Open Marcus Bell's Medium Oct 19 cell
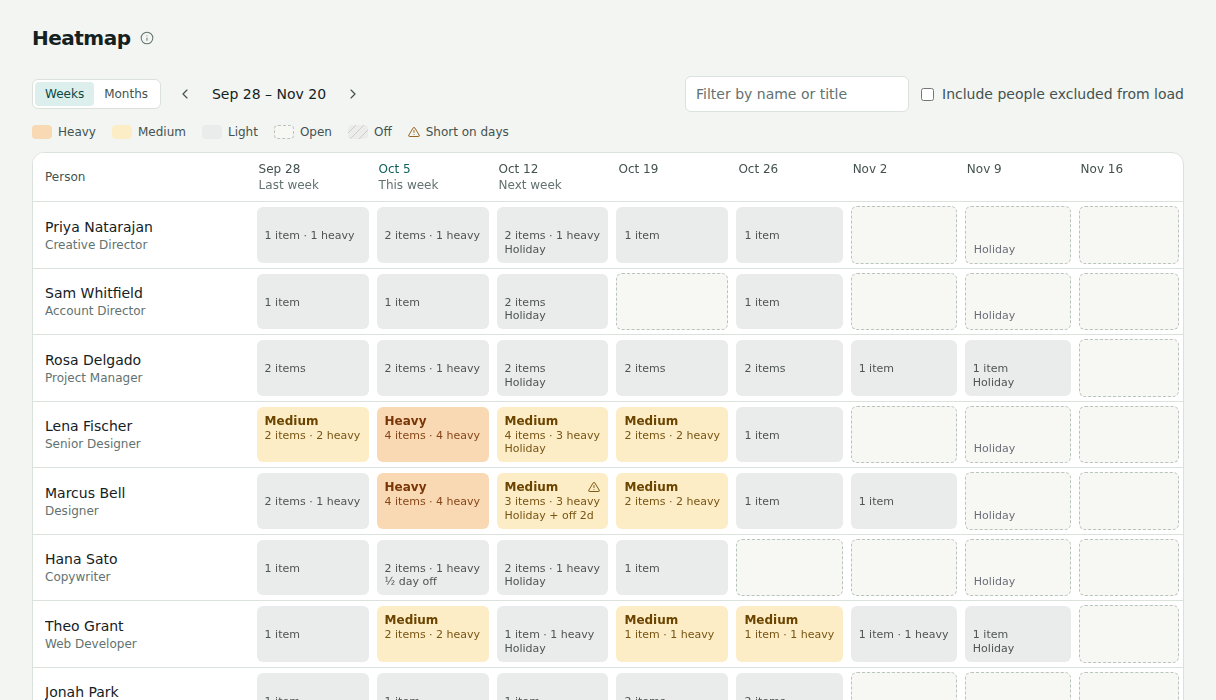The width and height of the screenshot is (1216, 700). [672, 501]
